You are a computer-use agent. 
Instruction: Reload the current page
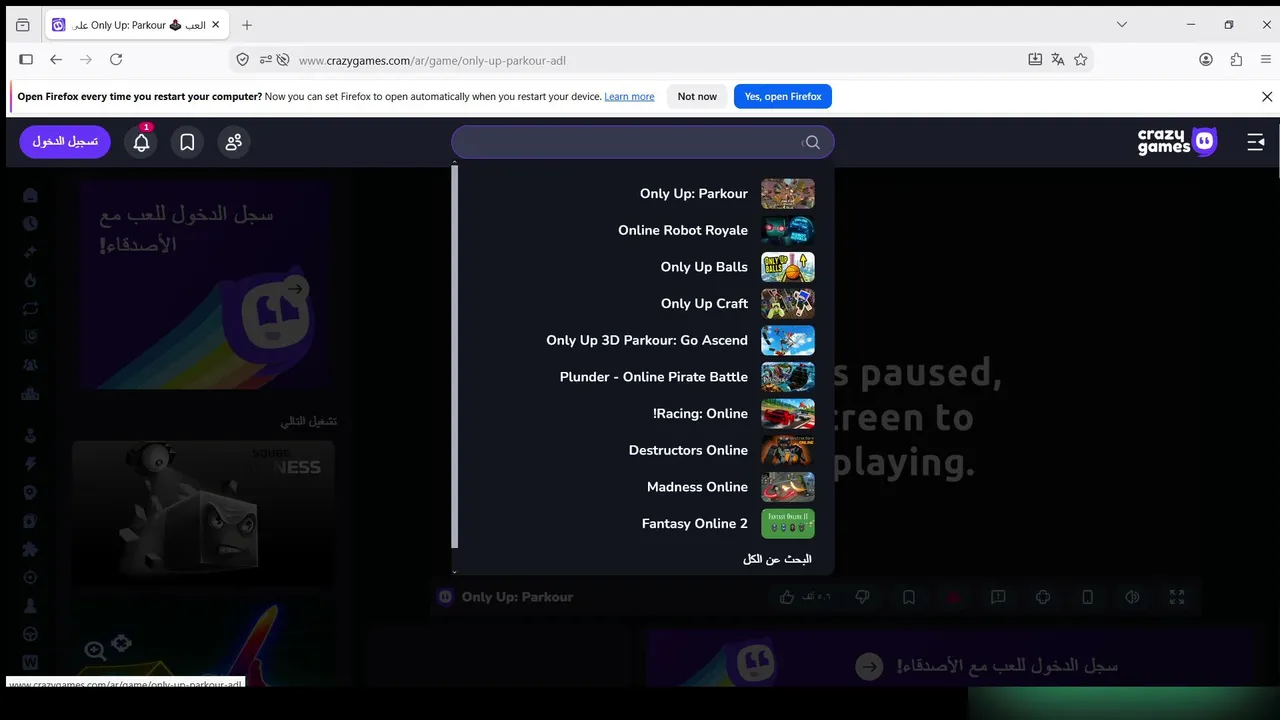pos(116,60)
